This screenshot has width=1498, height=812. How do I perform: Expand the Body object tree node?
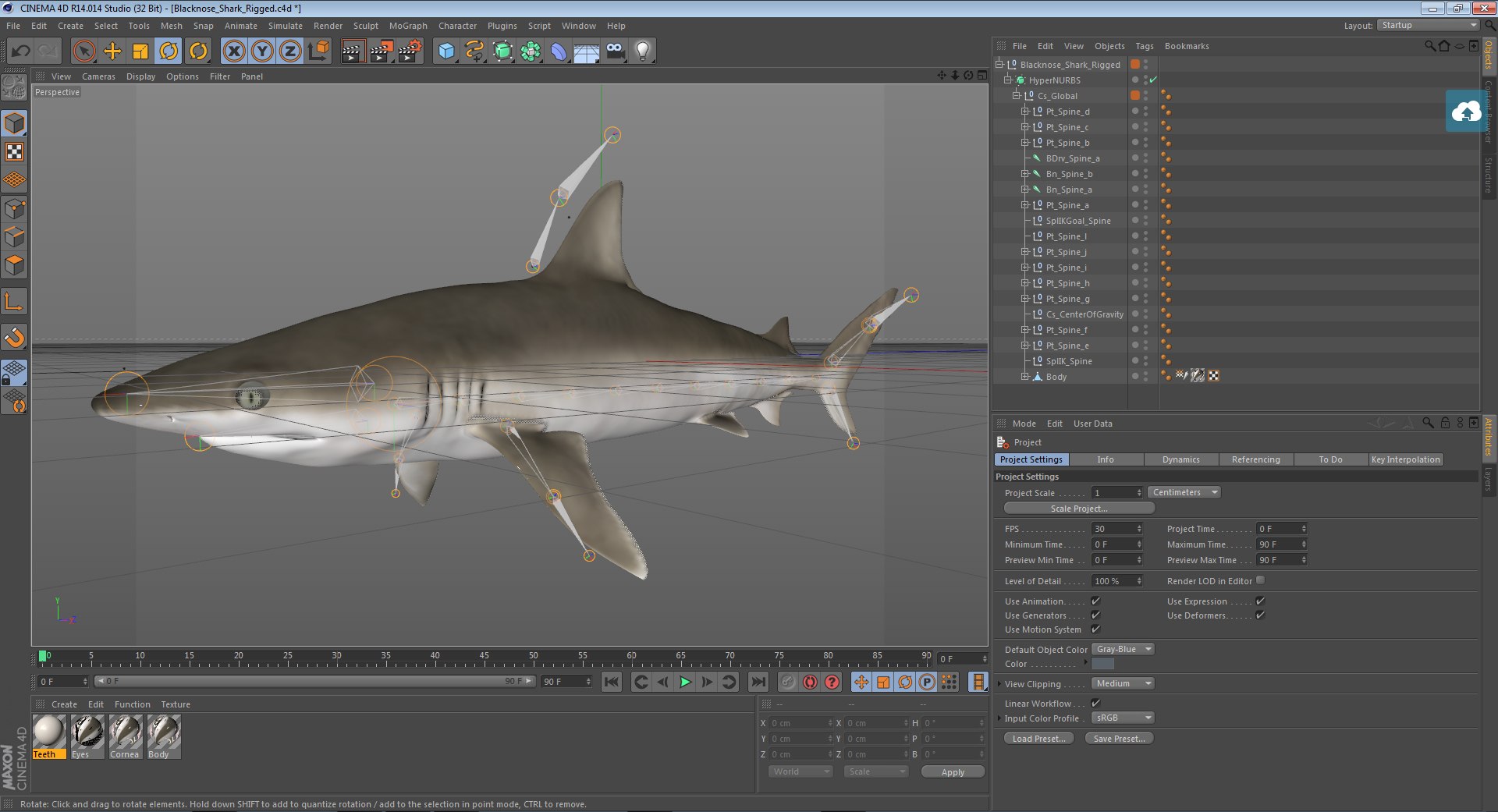tap(1025, 377)
